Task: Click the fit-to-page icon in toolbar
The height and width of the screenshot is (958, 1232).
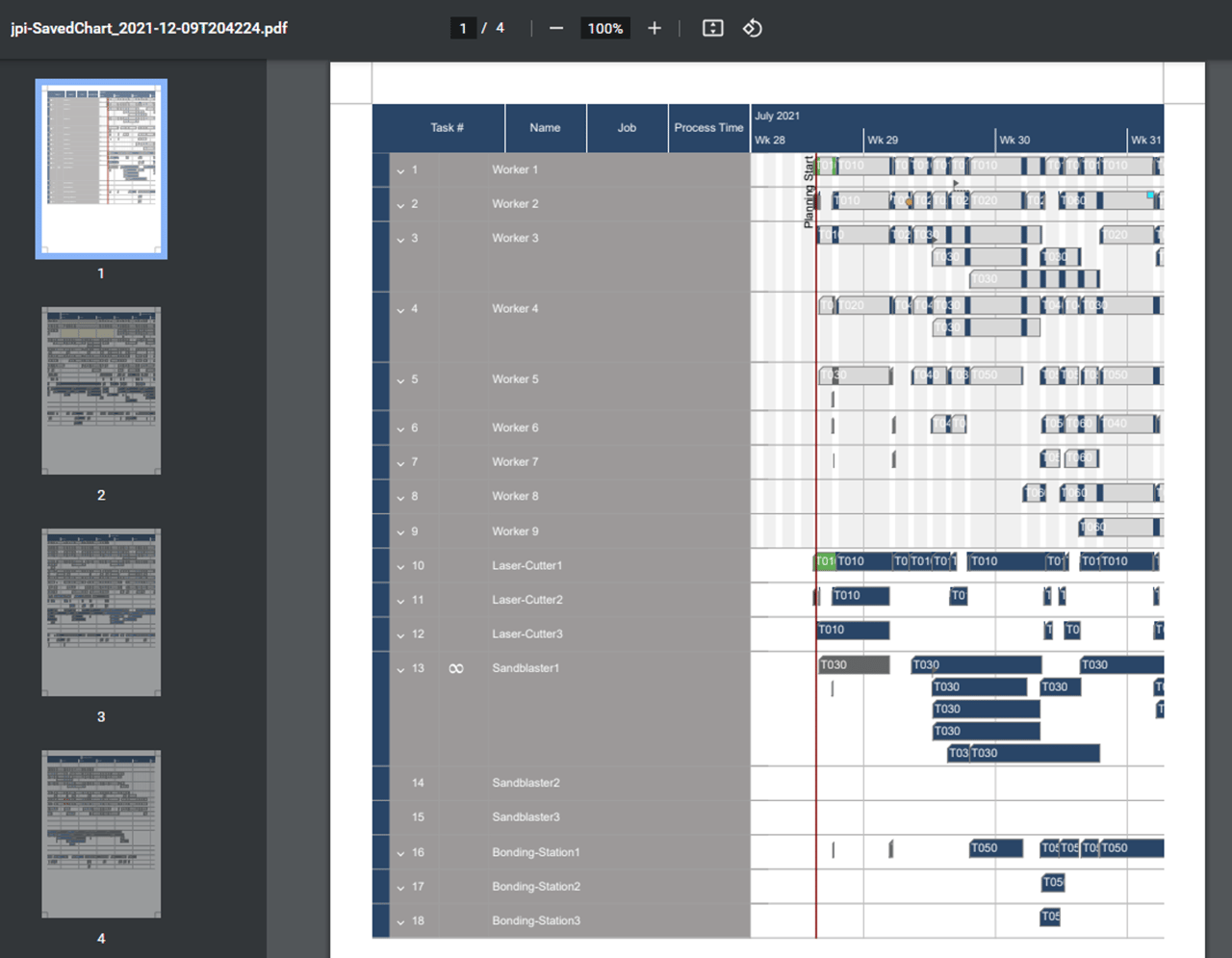Action: click(x=712, y=28)
